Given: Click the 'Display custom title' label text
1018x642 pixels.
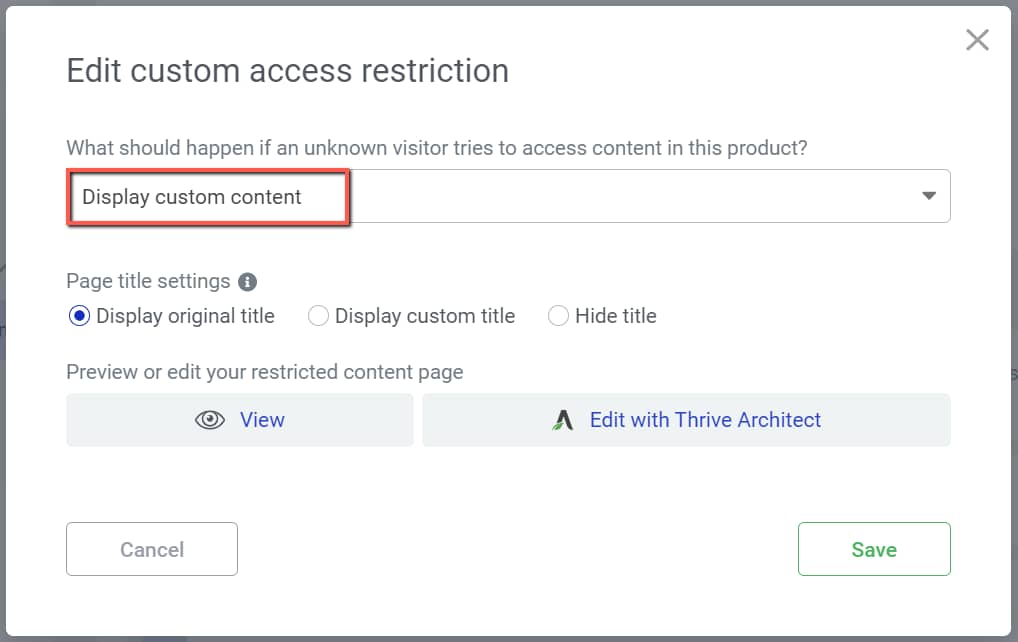Looking at the screenshot, I should [x=425, y=316].
